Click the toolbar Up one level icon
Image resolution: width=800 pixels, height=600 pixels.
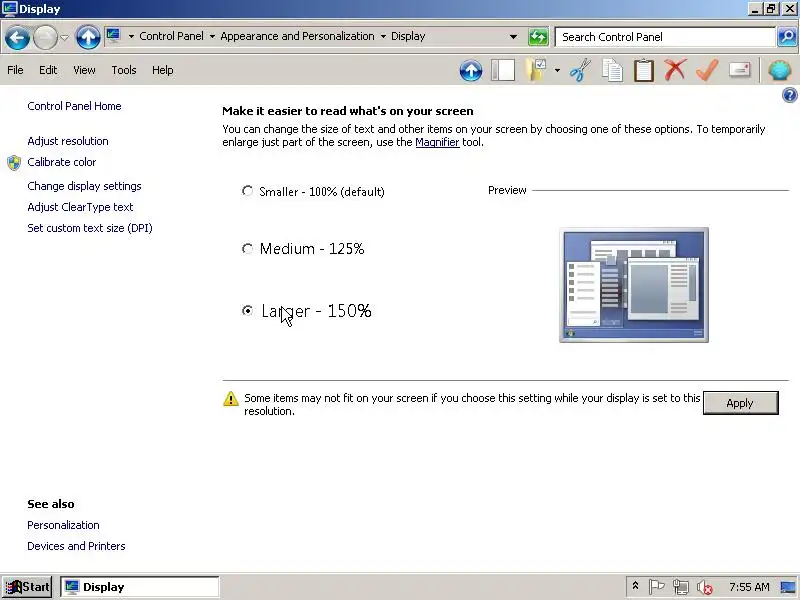[x=471, y=70]
